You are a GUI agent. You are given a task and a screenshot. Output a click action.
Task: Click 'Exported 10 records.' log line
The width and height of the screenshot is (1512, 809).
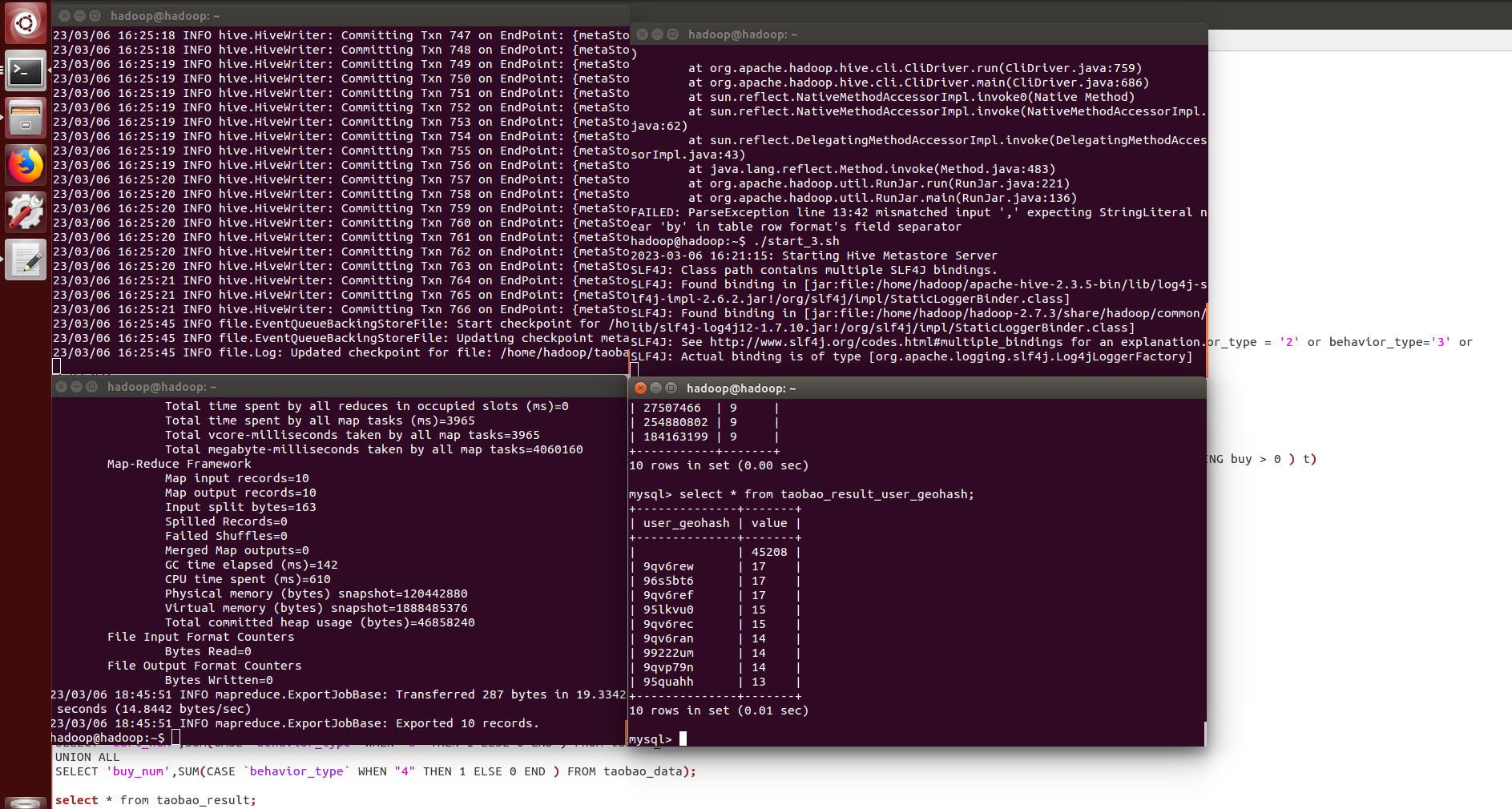(x=295, y=723)
